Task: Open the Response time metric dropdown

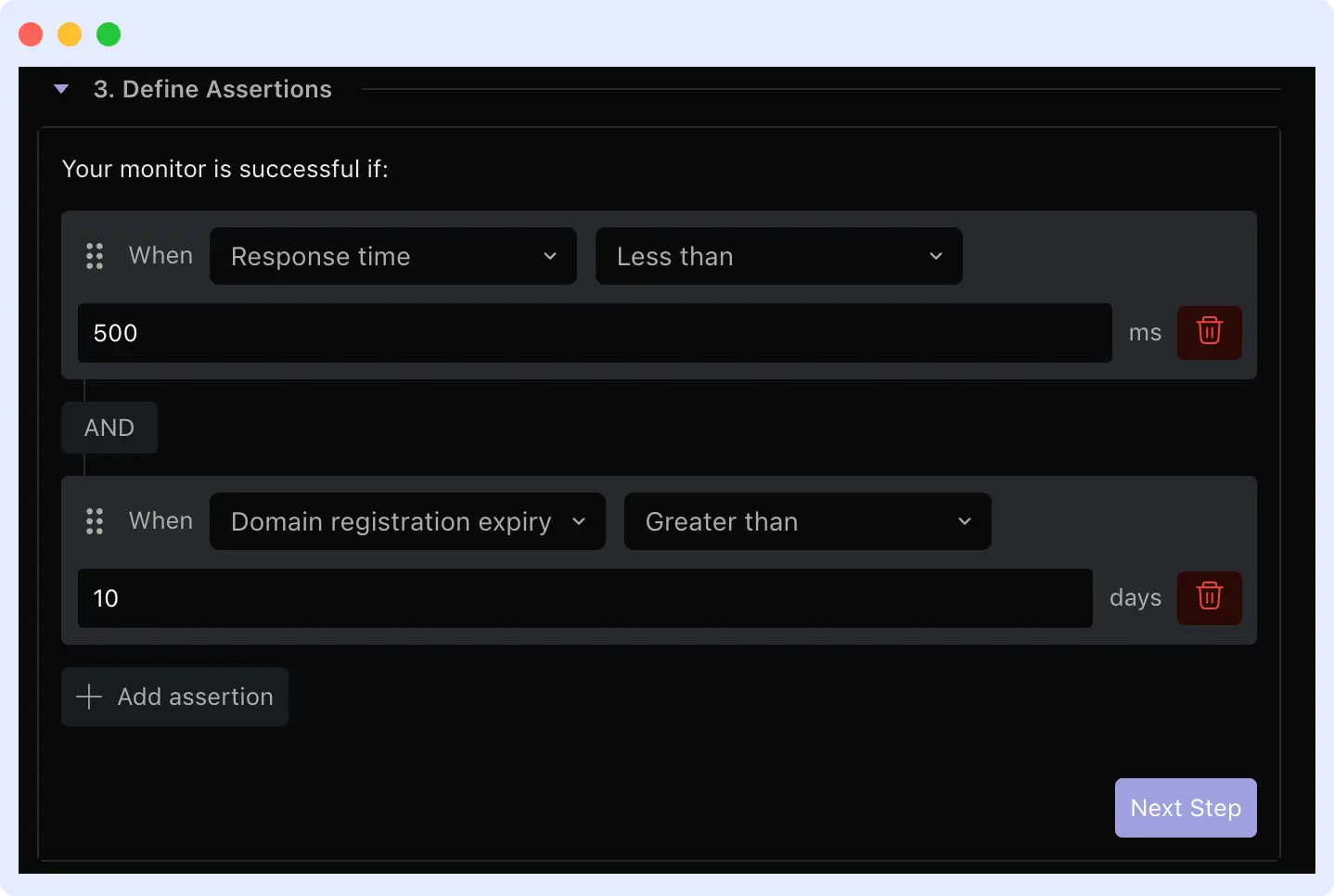Action: tap(393, 256)
